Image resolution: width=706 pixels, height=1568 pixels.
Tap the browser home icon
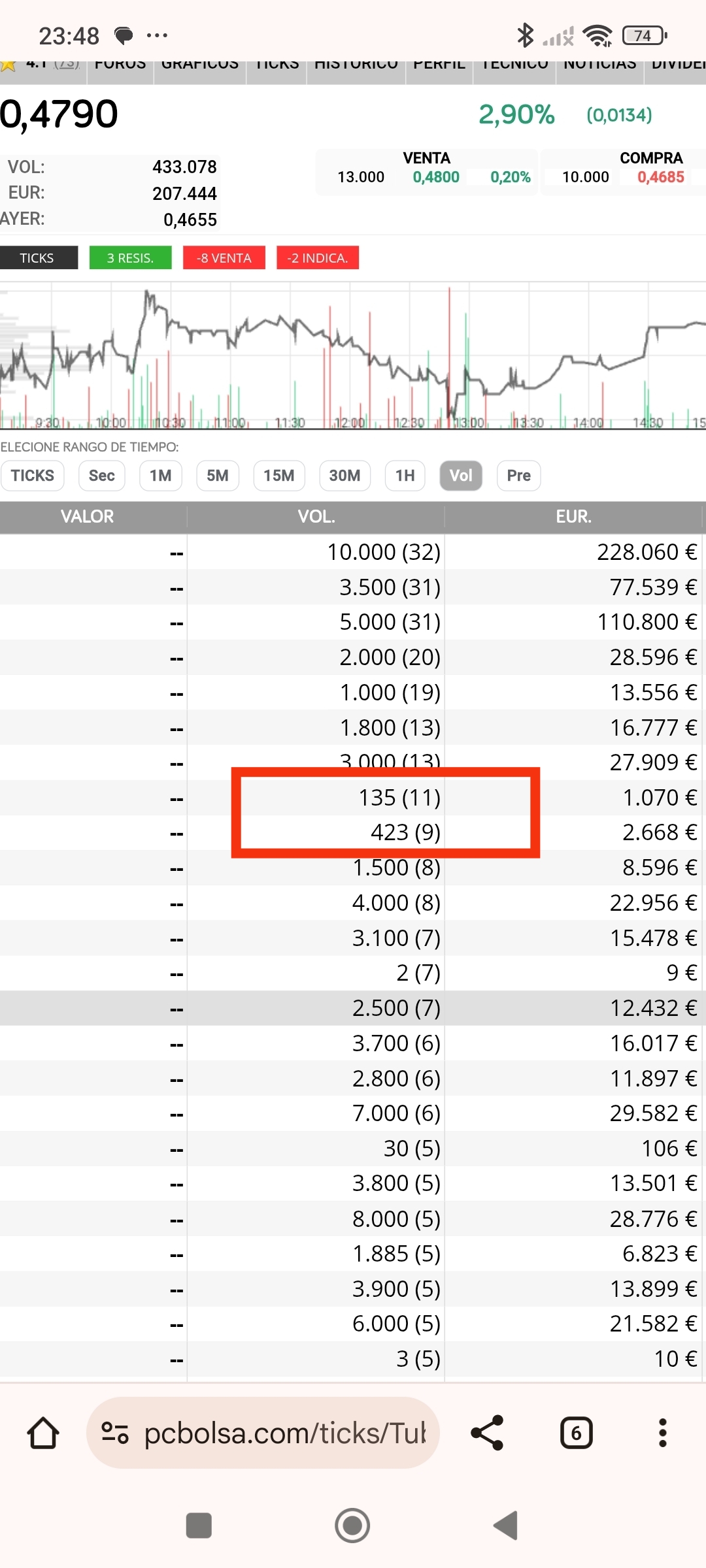point(43,1433)
